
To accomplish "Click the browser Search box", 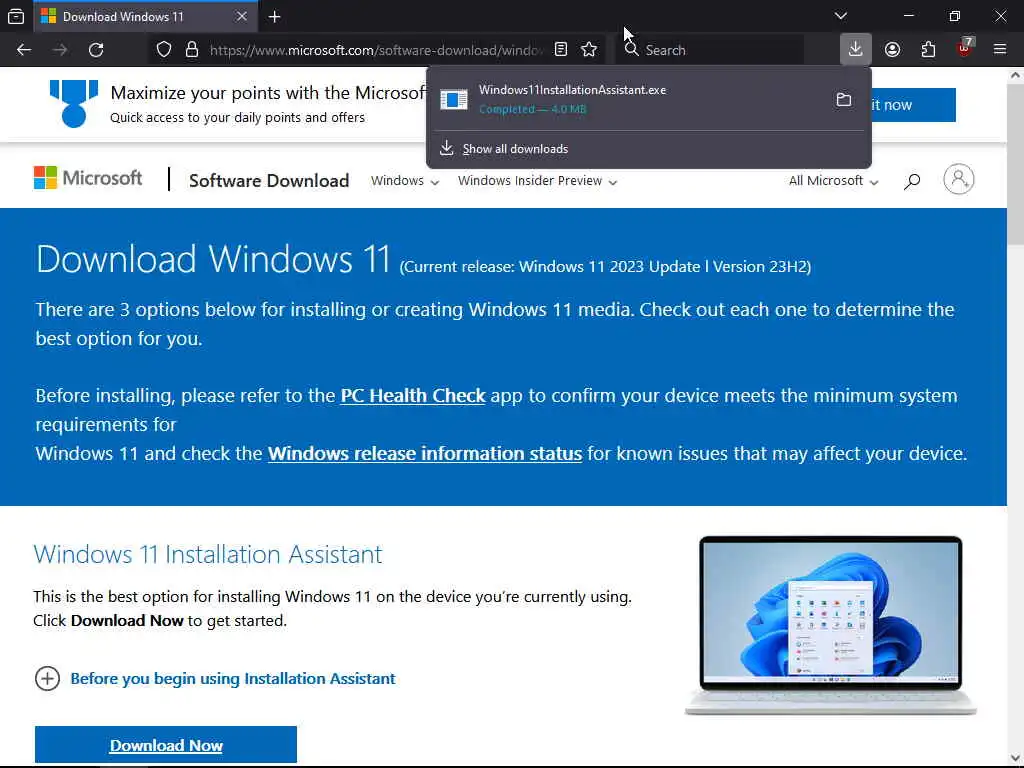I will (709, 50).
